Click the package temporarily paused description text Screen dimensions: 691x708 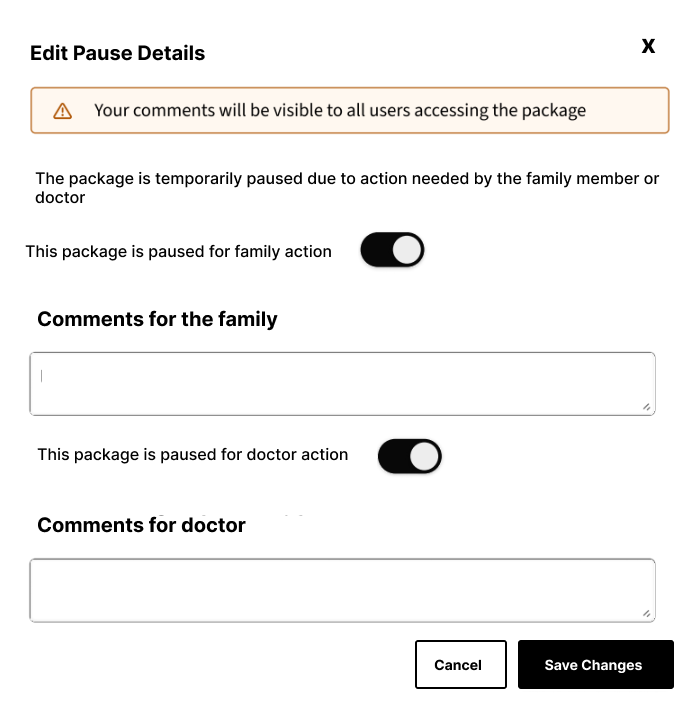(346, 188)
